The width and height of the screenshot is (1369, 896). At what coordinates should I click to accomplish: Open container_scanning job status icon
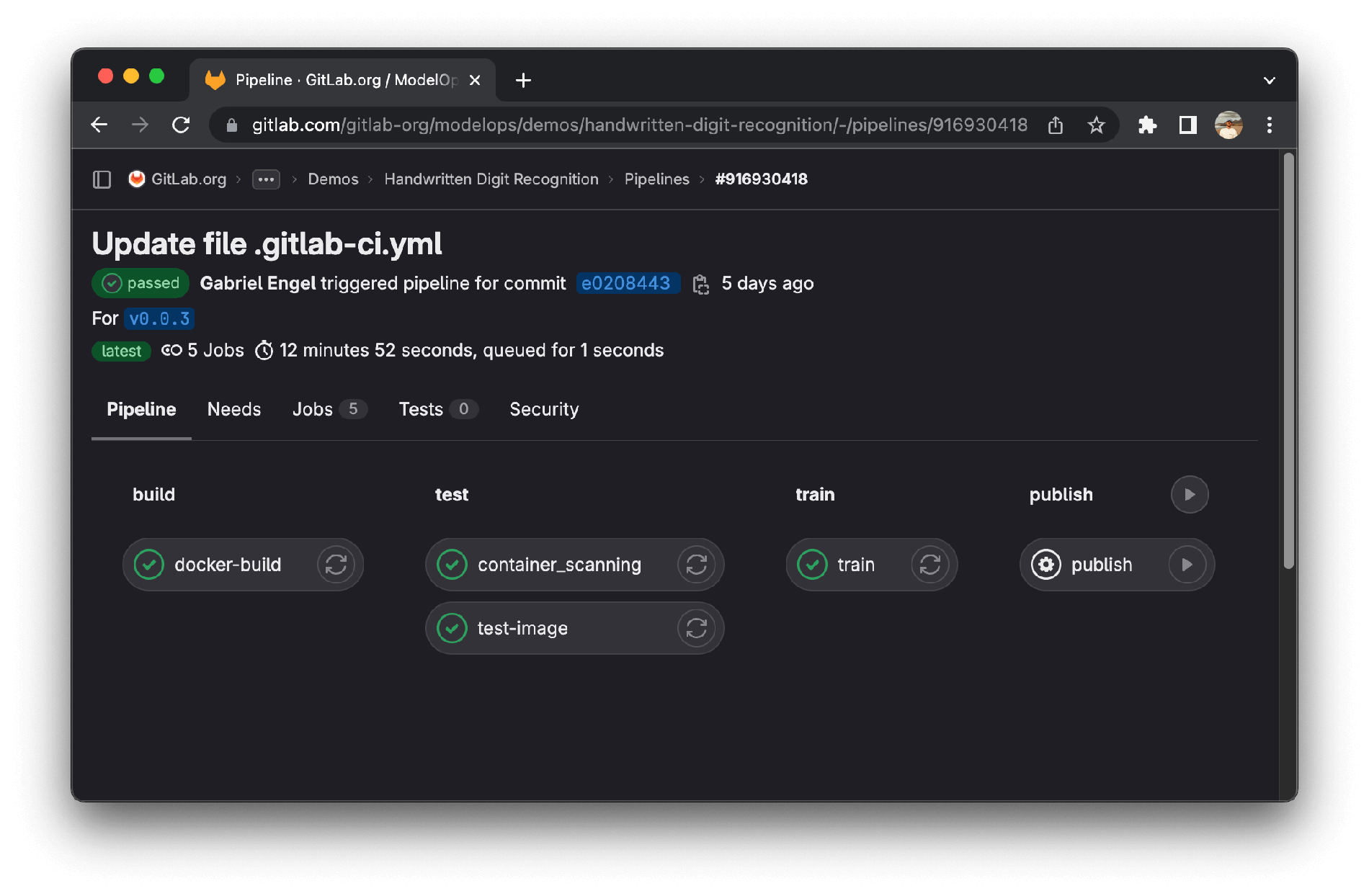(452, 565)
